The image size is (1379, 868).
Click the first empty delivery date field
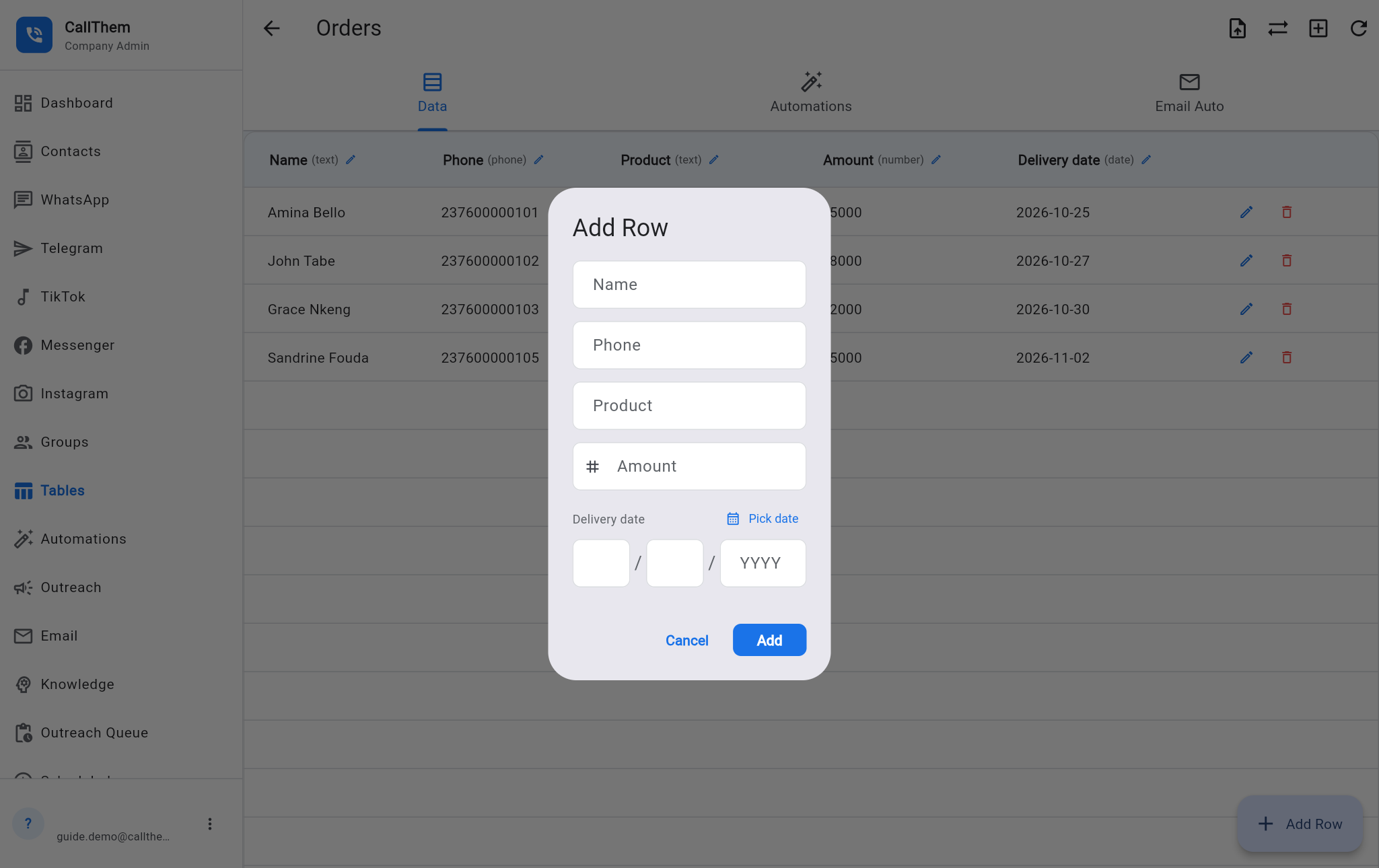(x=601, y=563)
